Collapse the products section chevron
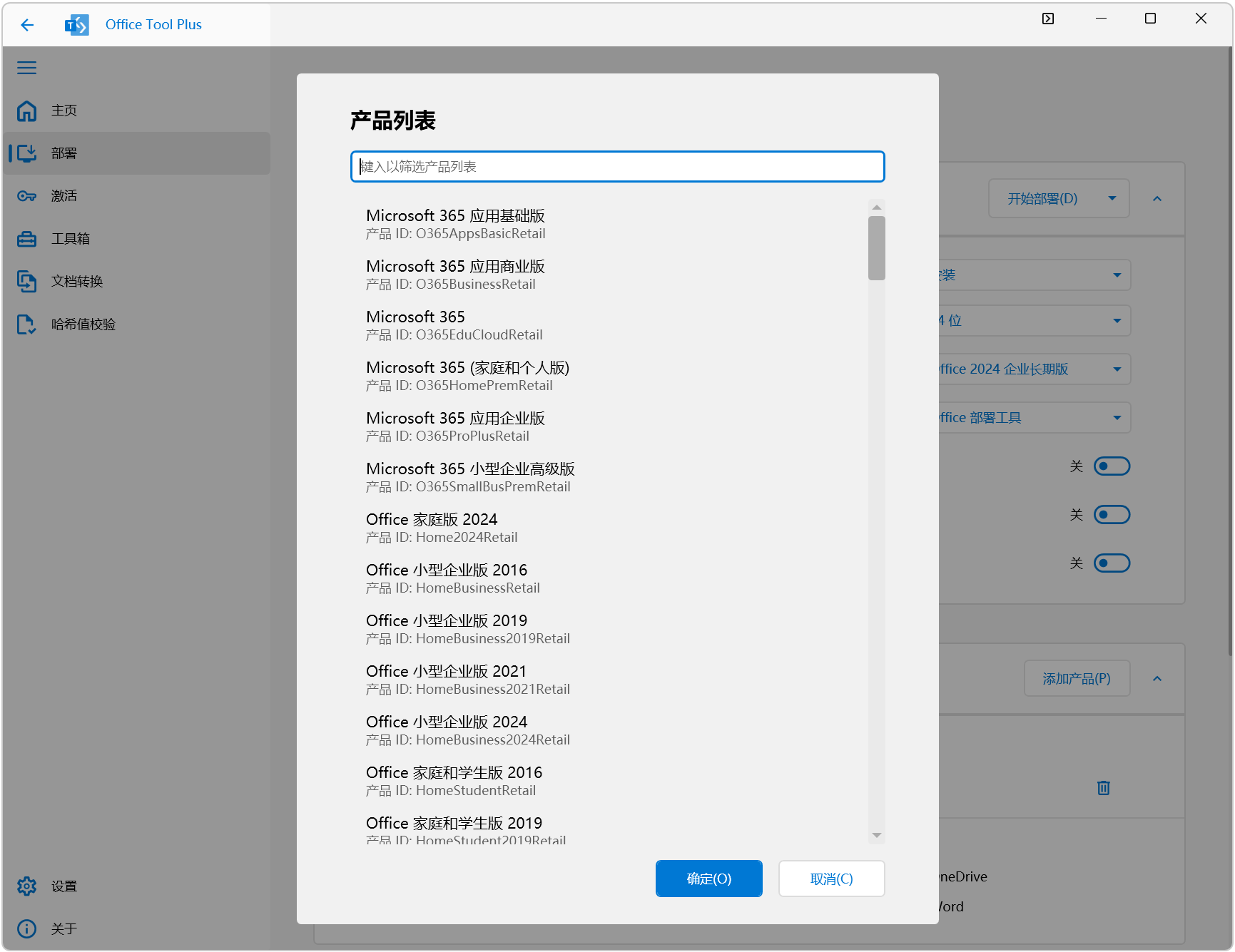 [1157, 679]
